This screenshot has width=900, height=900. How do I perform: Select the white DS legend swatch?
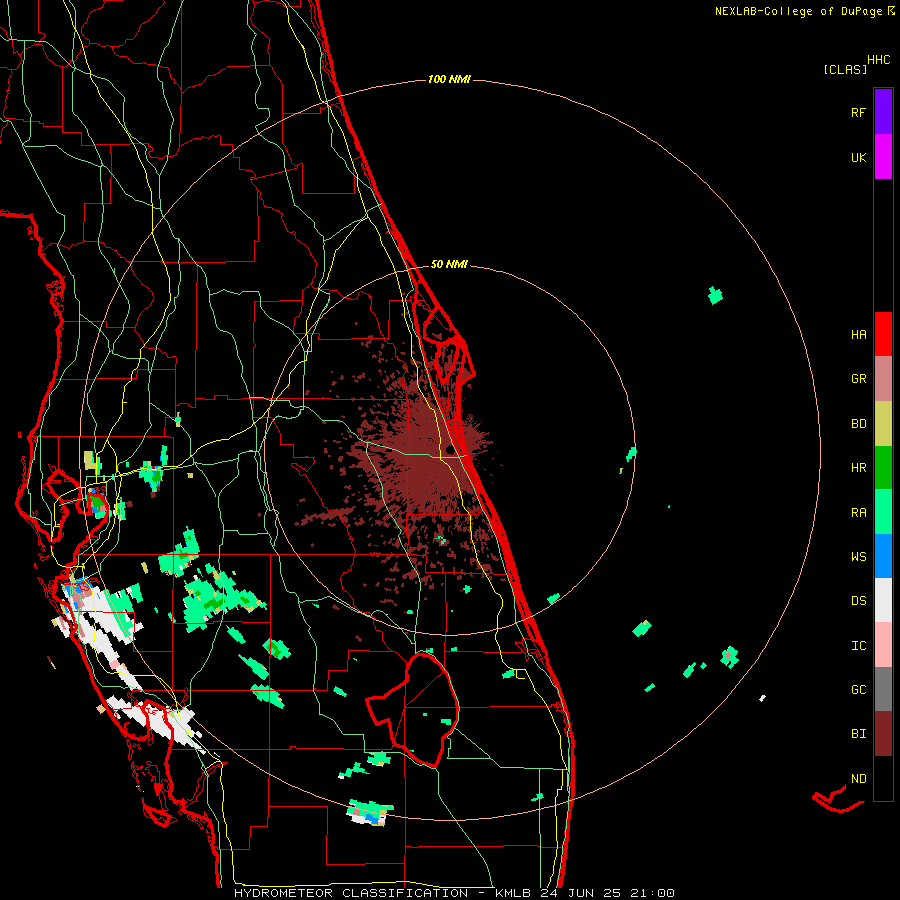click(x=883, y=600)
